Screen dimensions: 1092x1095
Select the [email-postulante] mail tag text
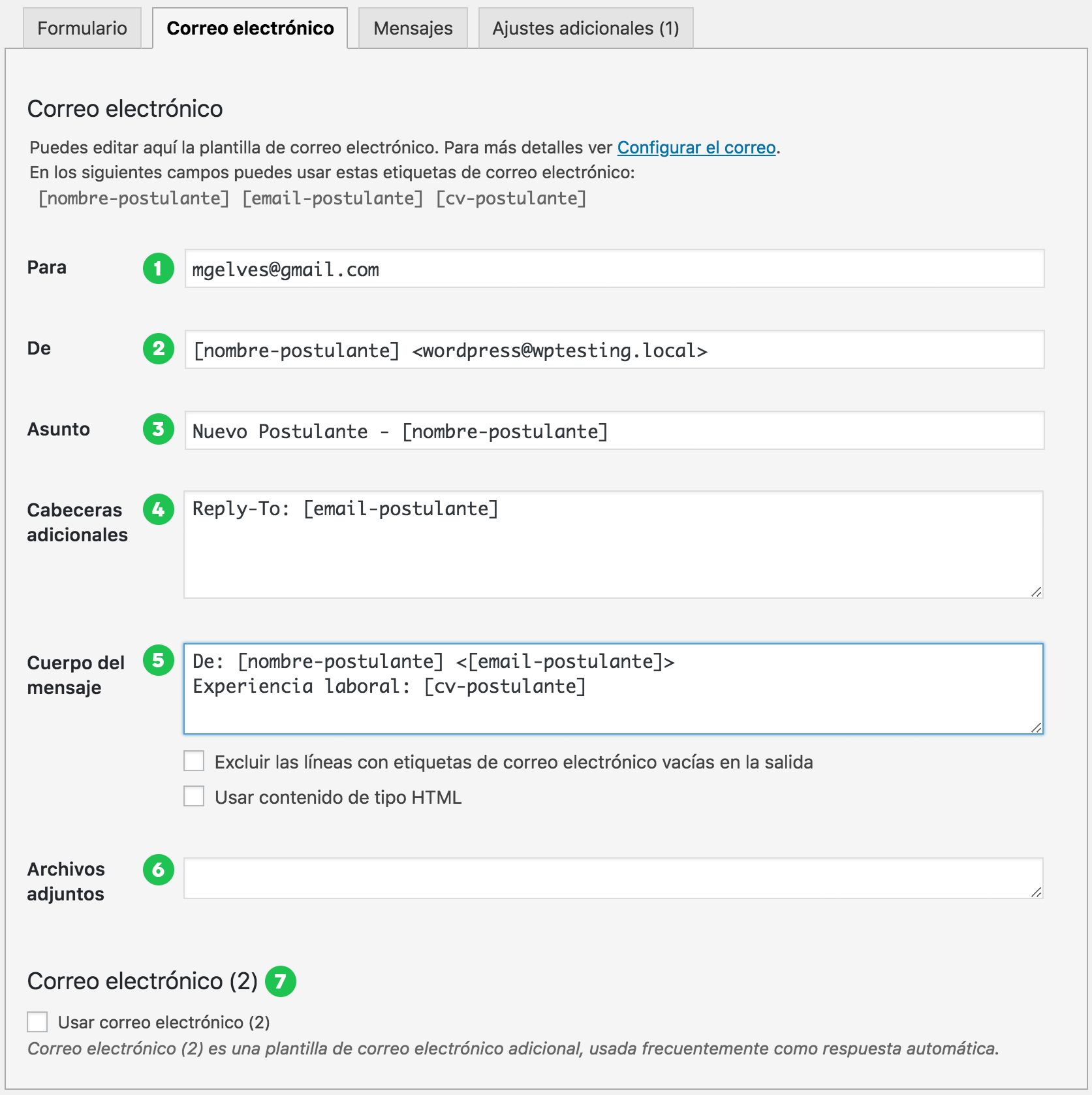(x=333, y=198)
